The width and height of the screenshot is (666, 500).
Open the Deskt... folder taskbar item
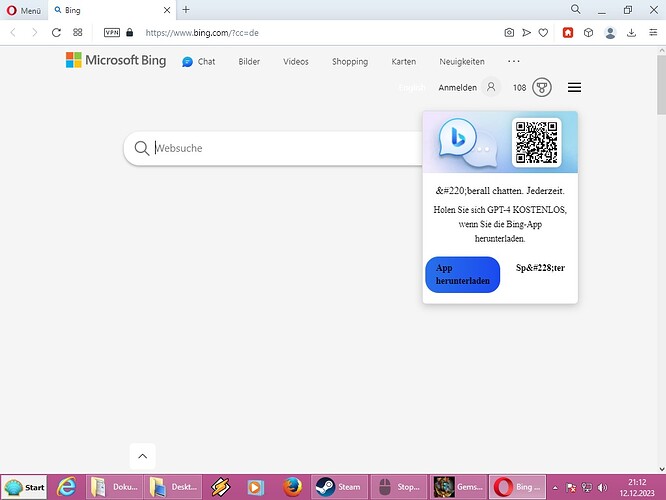(173, 487)
